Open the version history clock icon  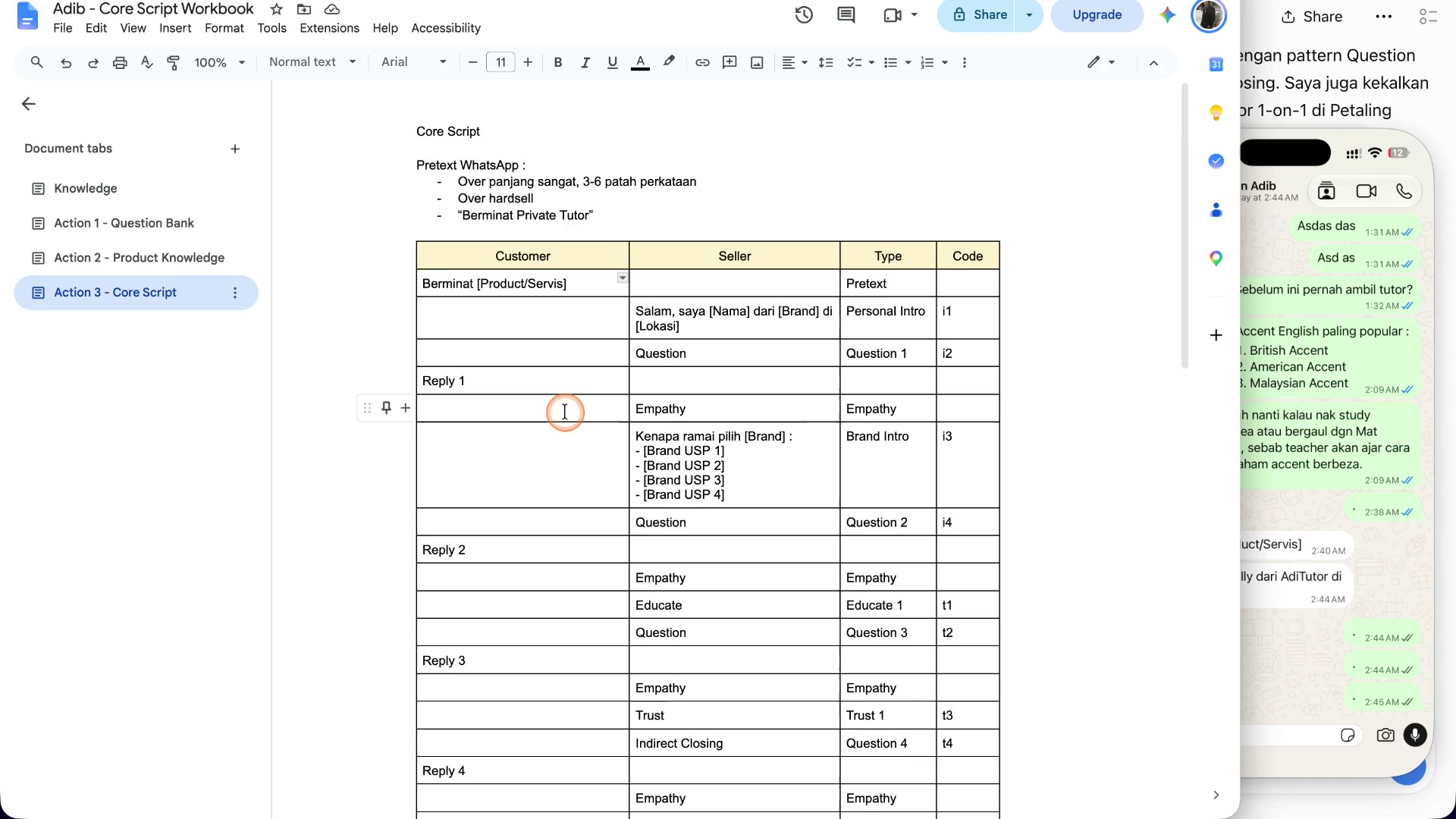(x=804, y=15)
